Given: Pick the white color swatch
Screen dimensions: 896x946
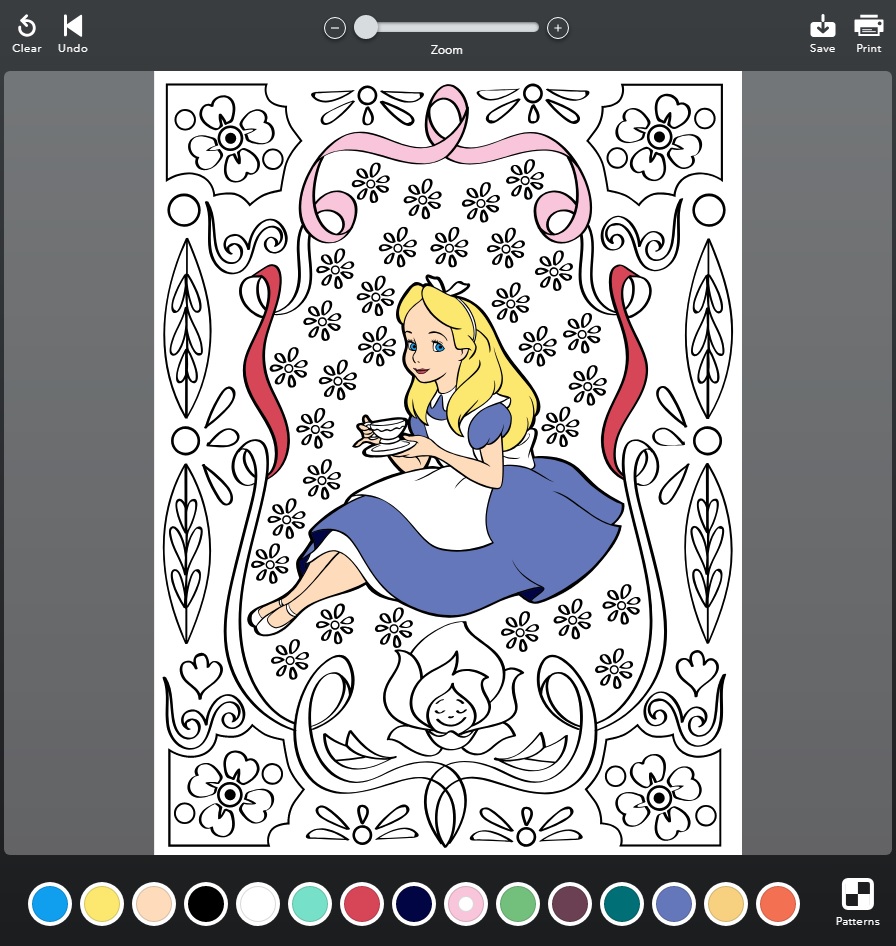Looking at the screenshot, I should [x=258, y=904].
